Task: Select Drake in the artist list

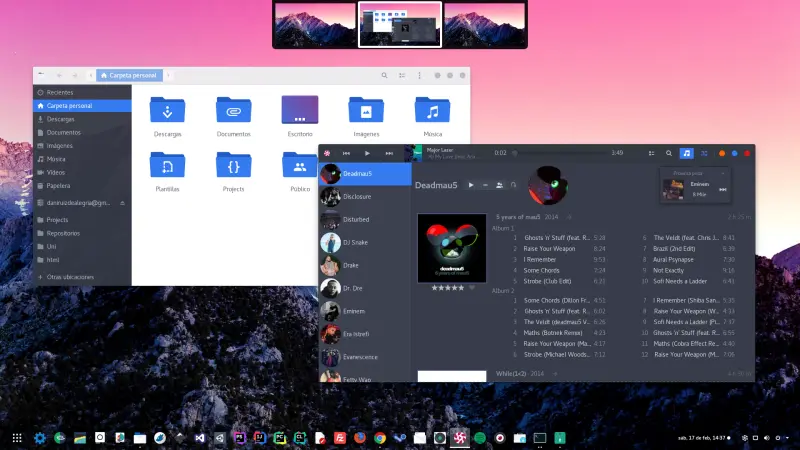Action: [365, 265]
